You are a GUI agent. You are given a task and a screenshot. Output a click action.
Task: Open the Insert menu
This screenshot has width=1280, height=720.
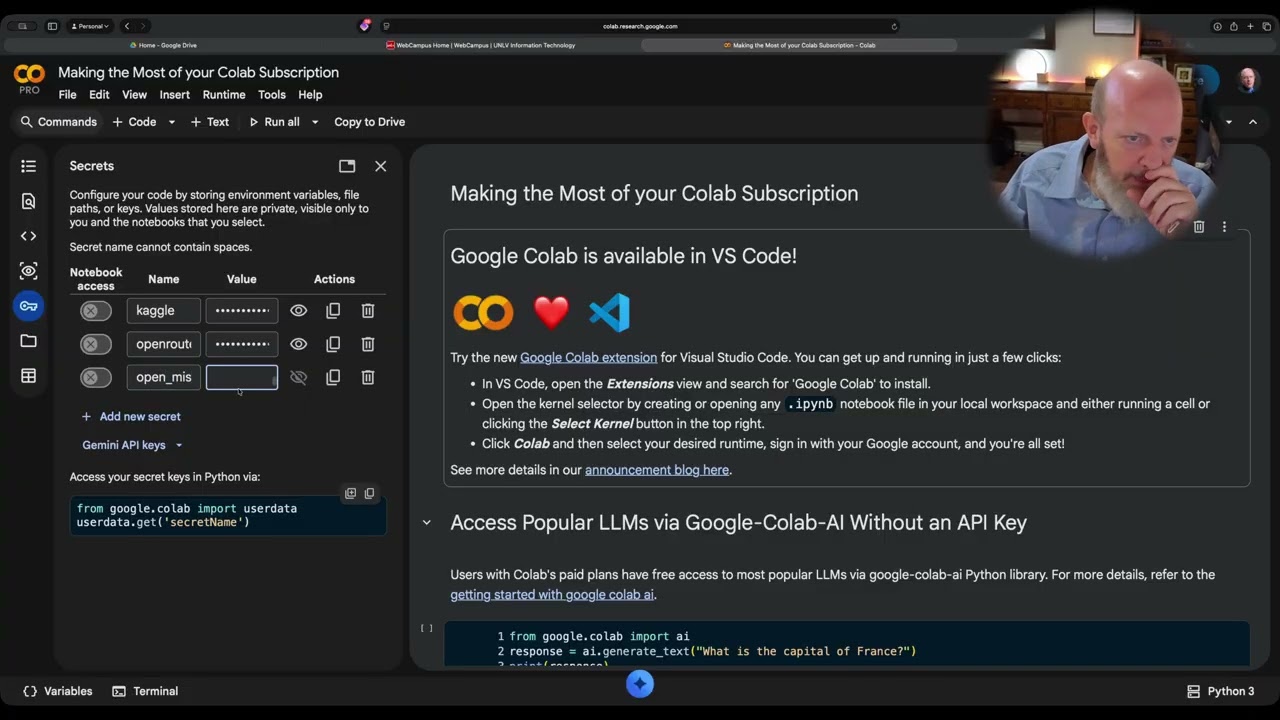tap(174, 95)
